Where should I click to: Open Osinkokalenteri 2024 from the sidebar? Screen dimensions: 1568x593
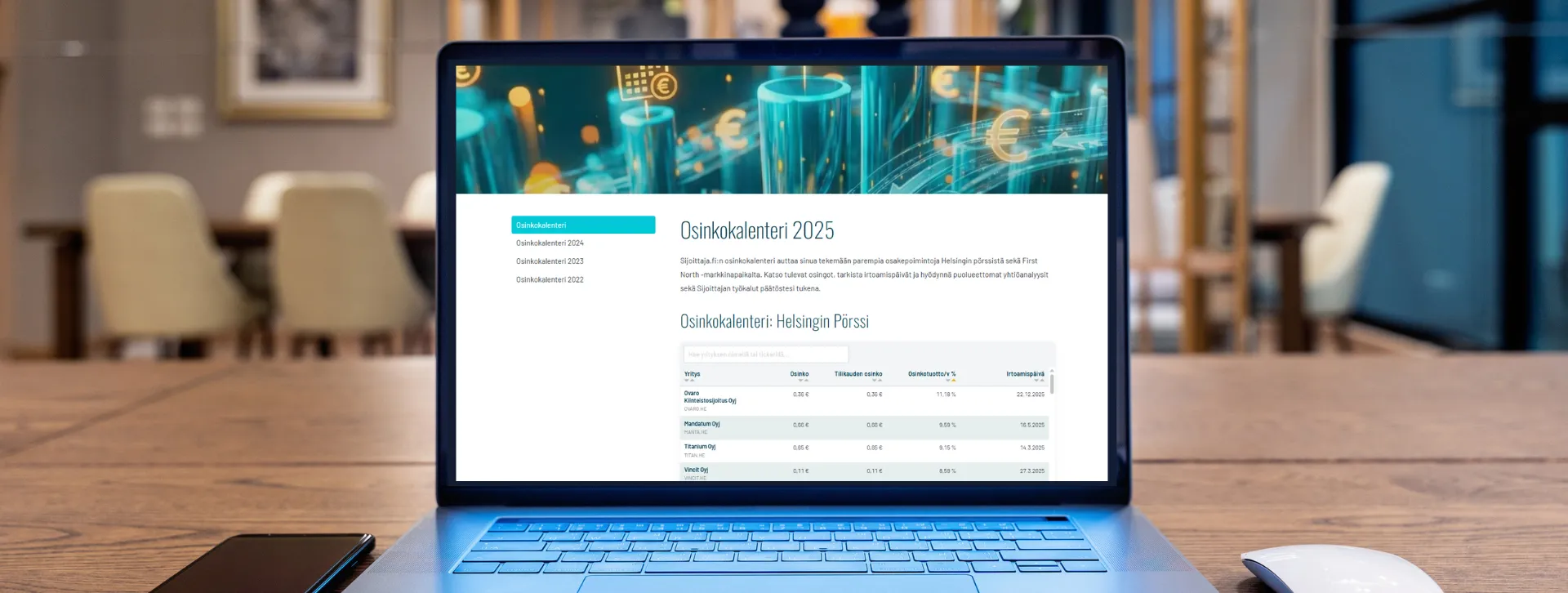coord(550,243)
